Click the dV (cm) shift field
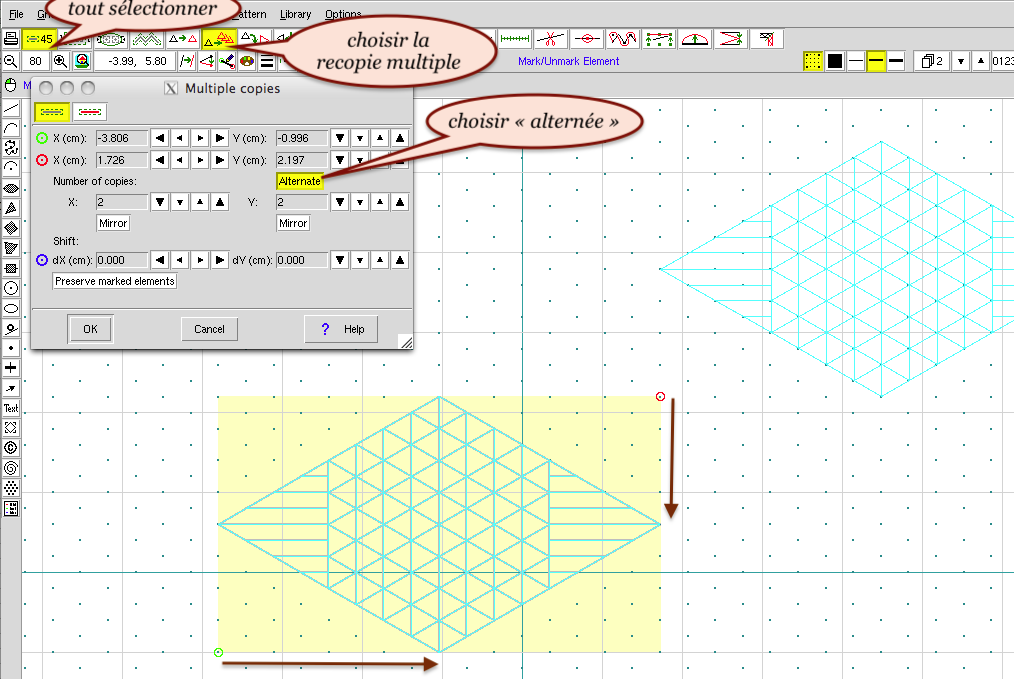The height and width of the screenshot is (679, 1014). (x=302, y=260)
